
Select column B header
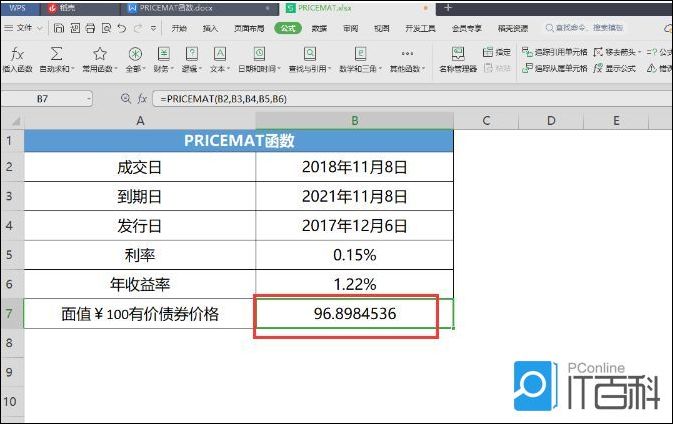click(x=355, y=121)
